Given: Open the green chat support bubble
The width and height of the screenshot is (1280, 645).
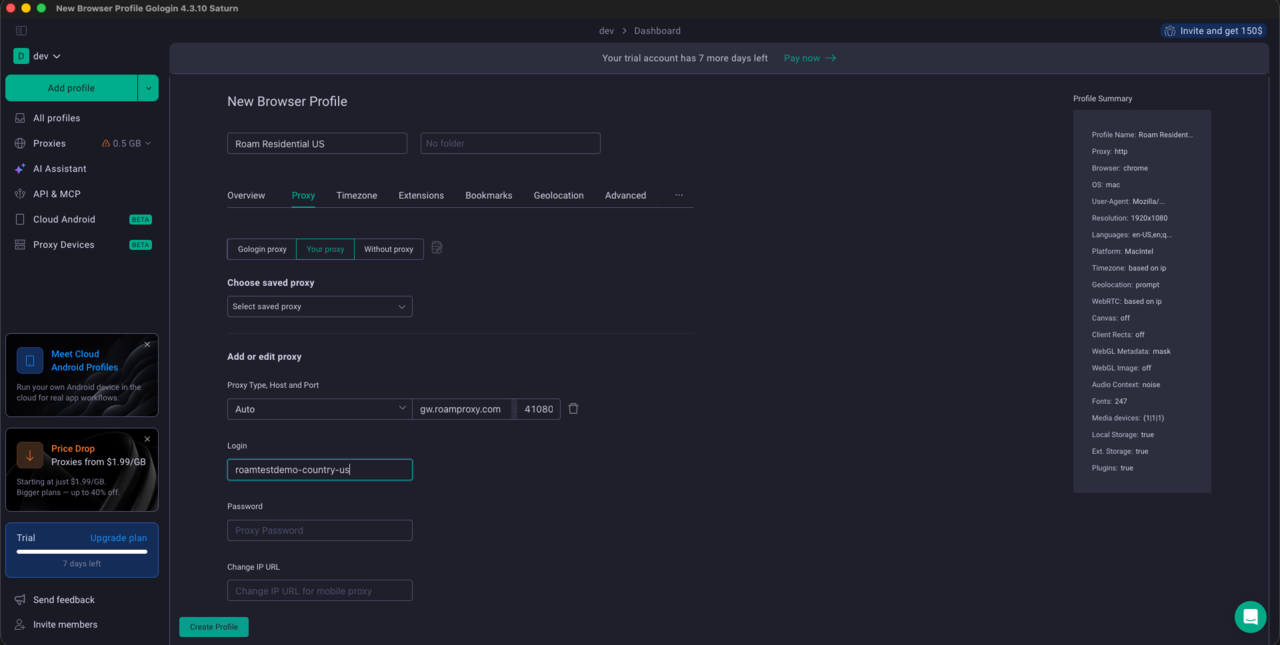Looking at the screenshot, I should 1250,617.
